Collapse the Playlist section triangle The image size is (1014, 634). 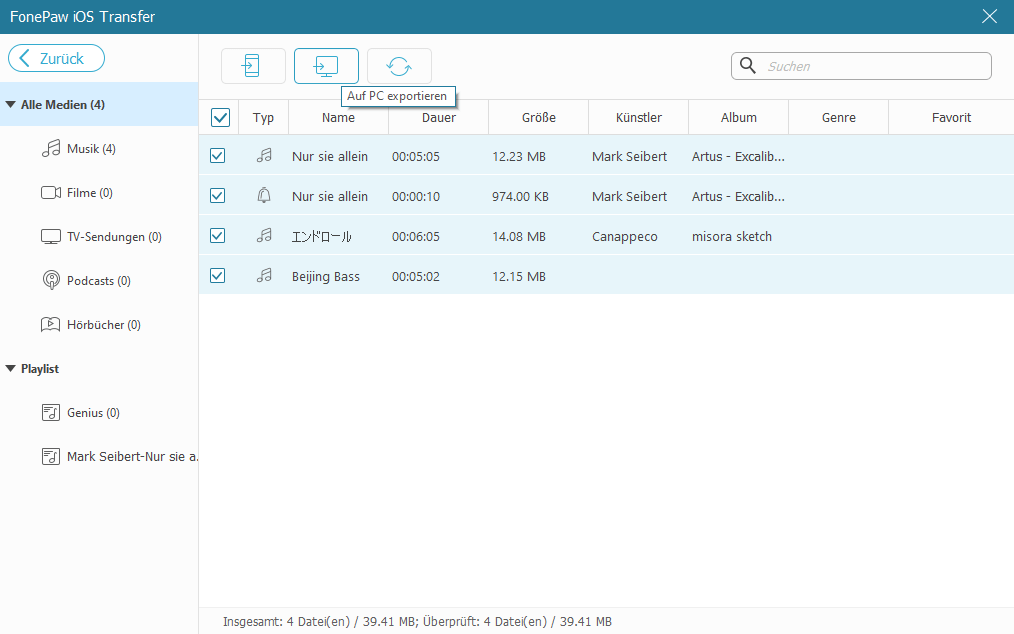[10, 368]
